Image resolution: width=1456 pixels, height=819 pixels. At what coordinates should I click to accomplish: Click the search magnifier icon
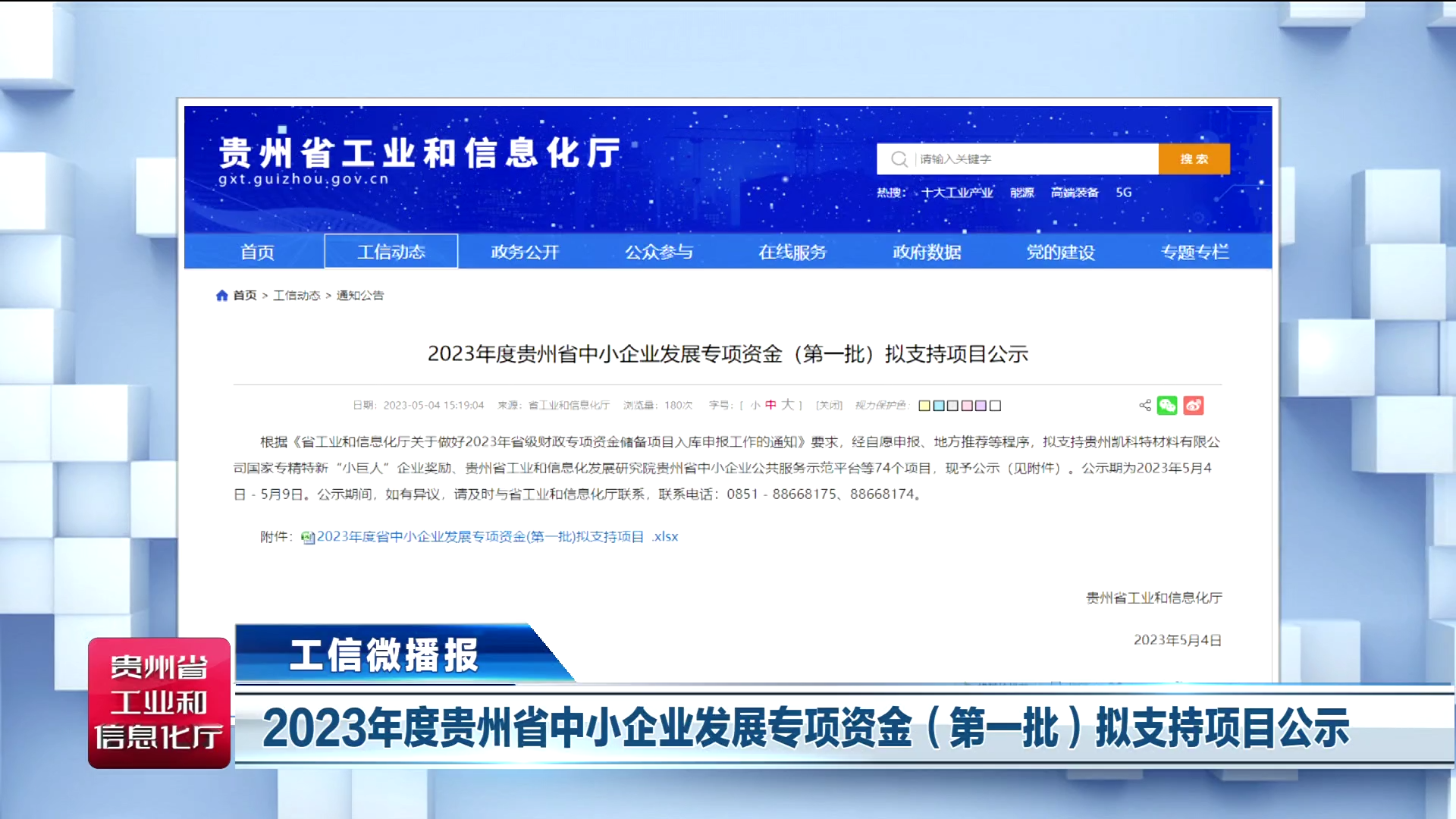point(899,158)
